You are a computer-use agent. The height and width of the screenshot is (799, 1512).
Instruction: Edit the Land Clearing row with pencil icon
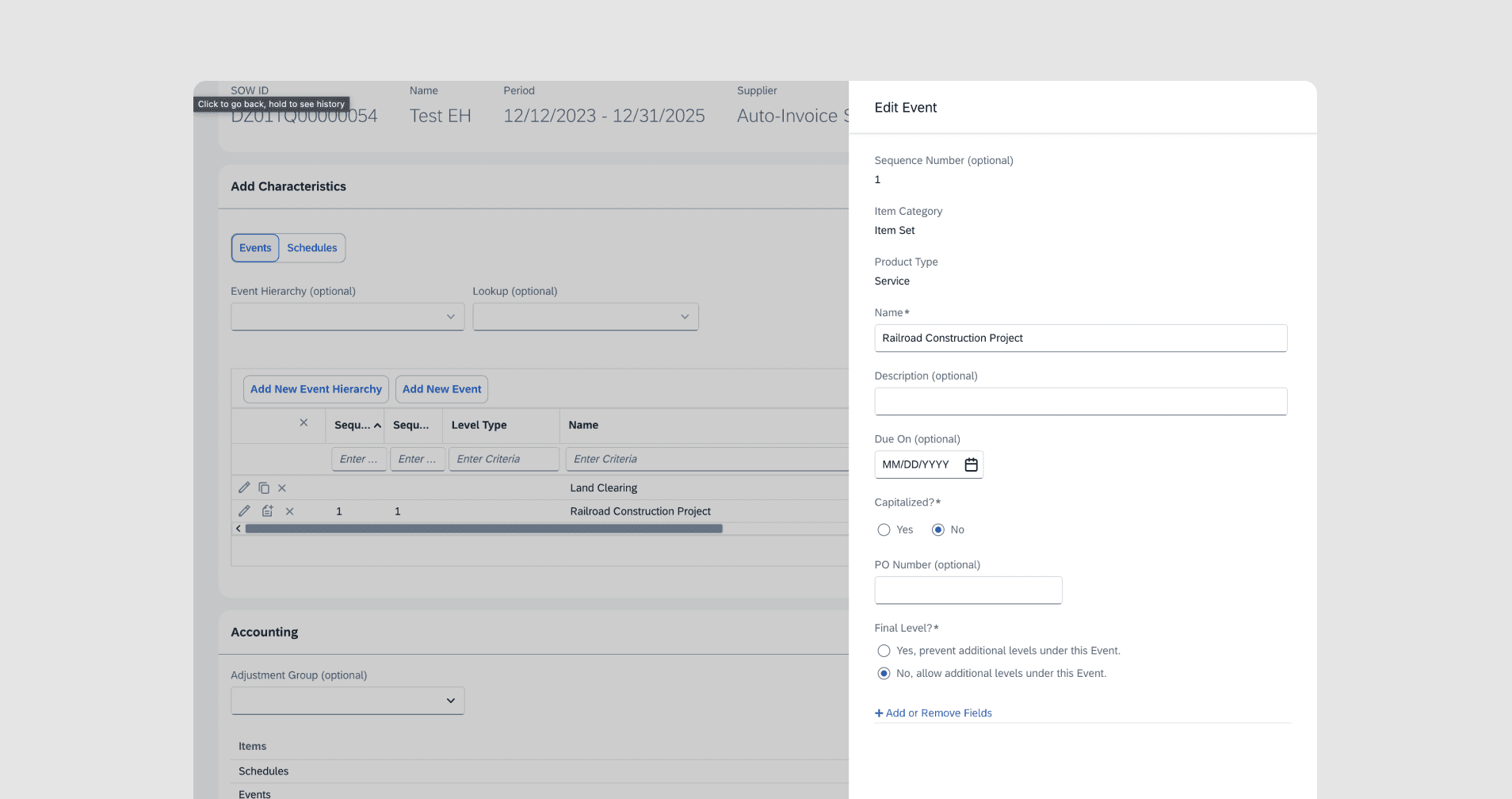tap(244, 487)
